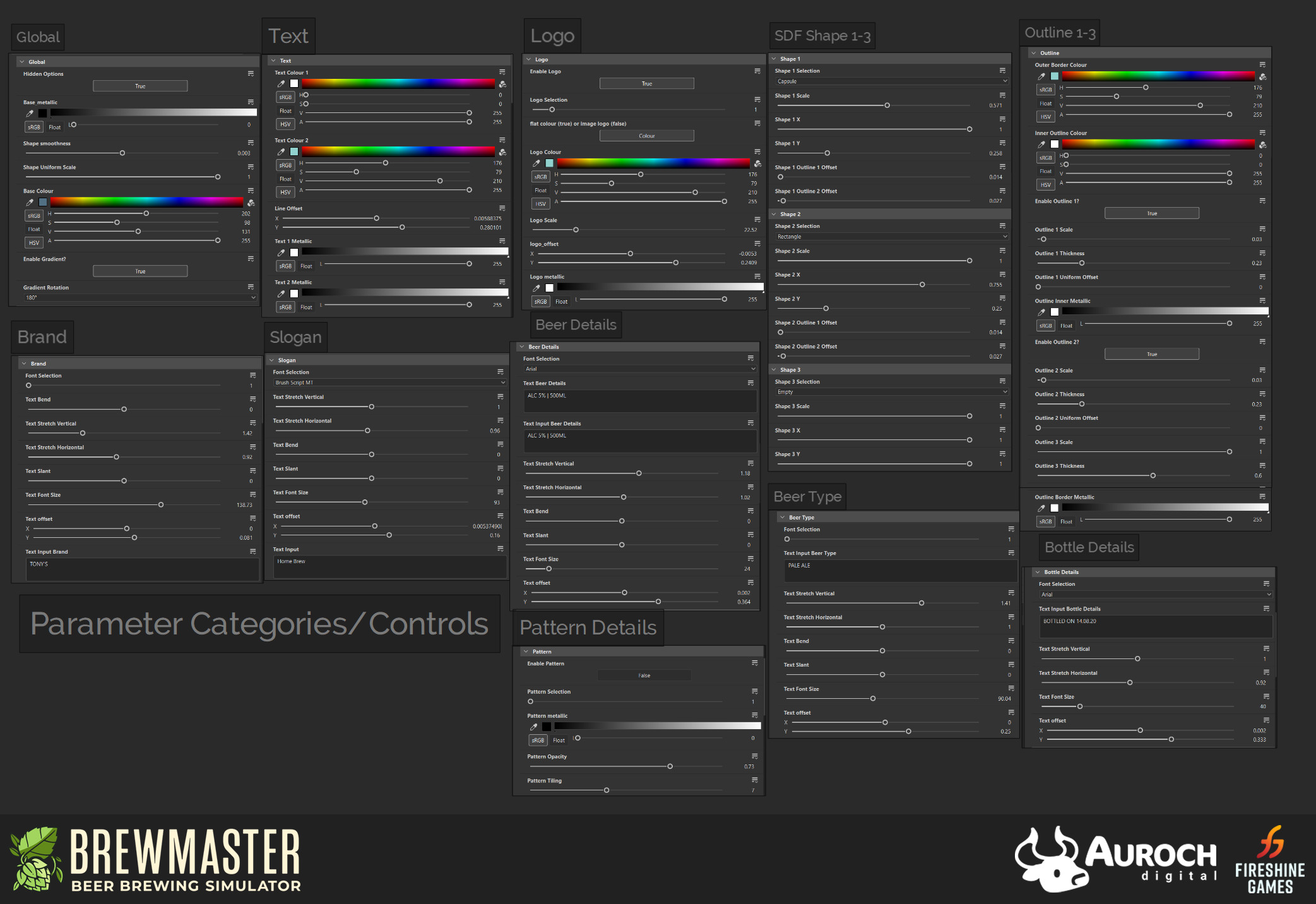Click the Logo Colour eyedropper
The width and height of the screenshot is (1316, 904).
(536, 163)
